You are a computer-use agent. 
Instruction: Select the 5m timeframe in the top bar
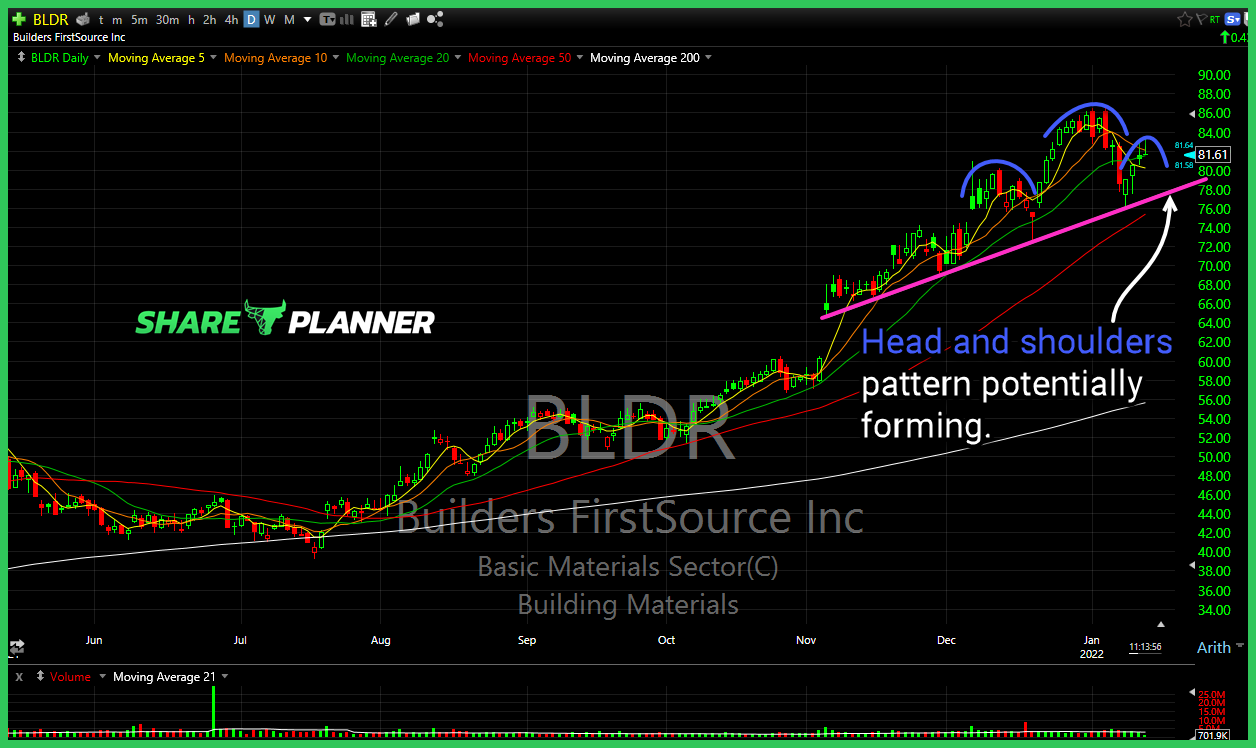pyautogui.click(x=139, y=18)
